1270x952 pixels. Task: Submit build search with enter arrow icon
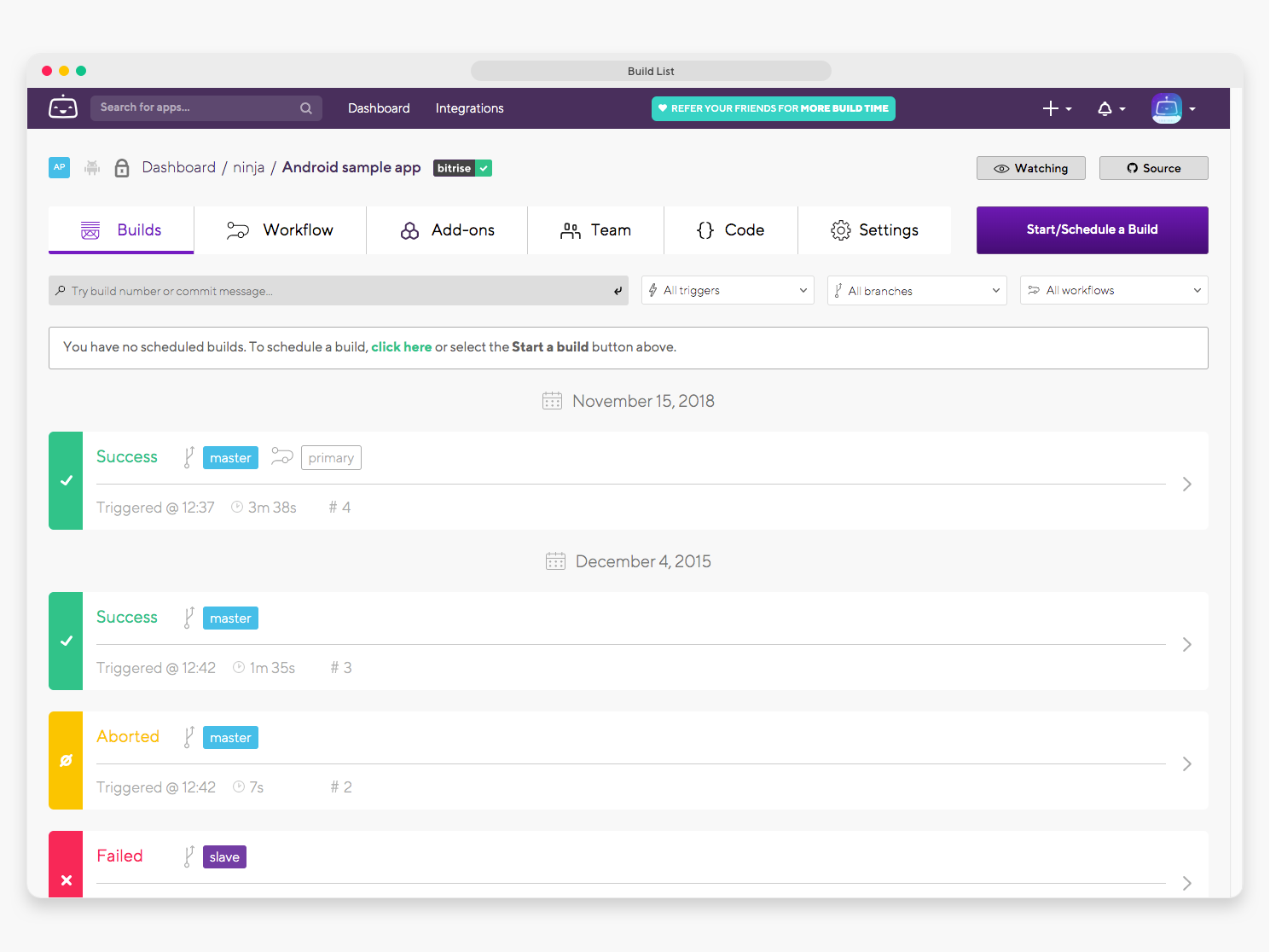618,291
